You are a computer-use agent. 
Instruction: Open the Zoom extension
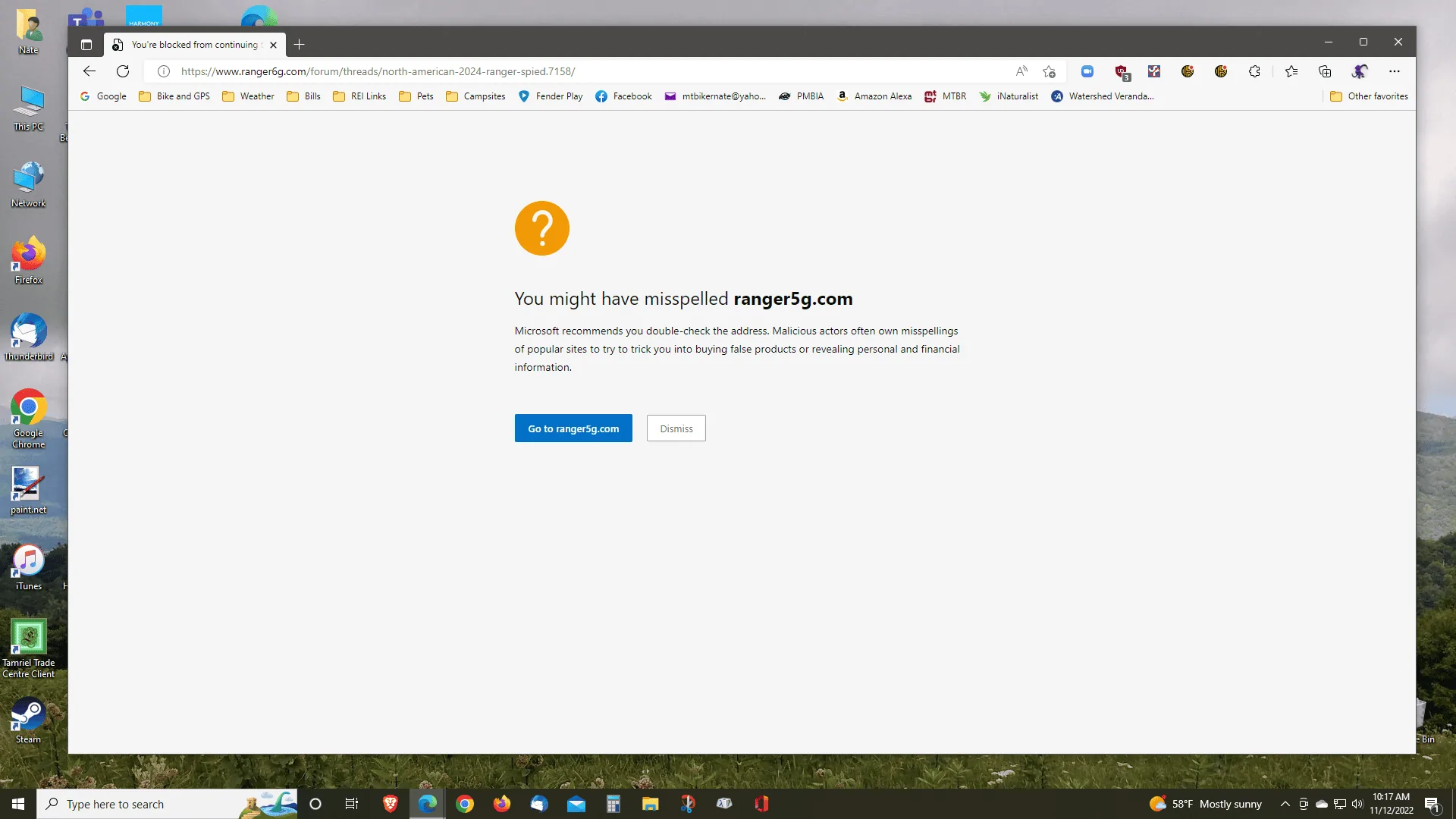(x=1087, y=71)
